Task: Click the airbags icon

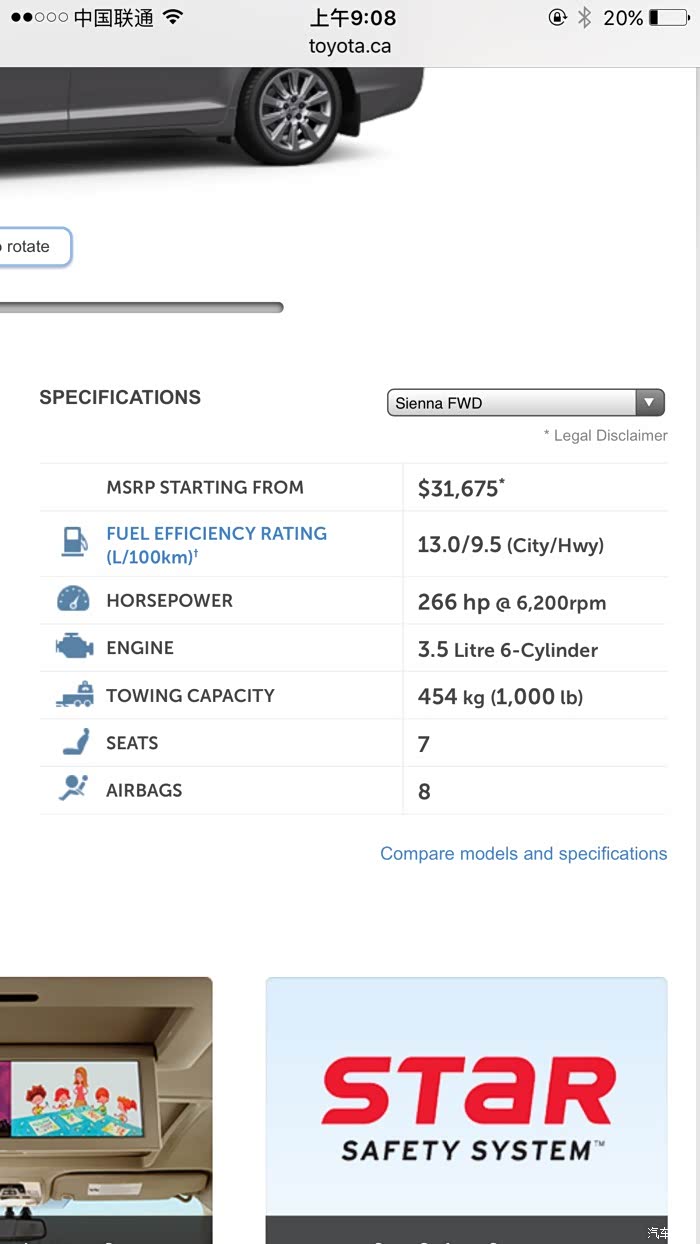Action: [73, 789]
